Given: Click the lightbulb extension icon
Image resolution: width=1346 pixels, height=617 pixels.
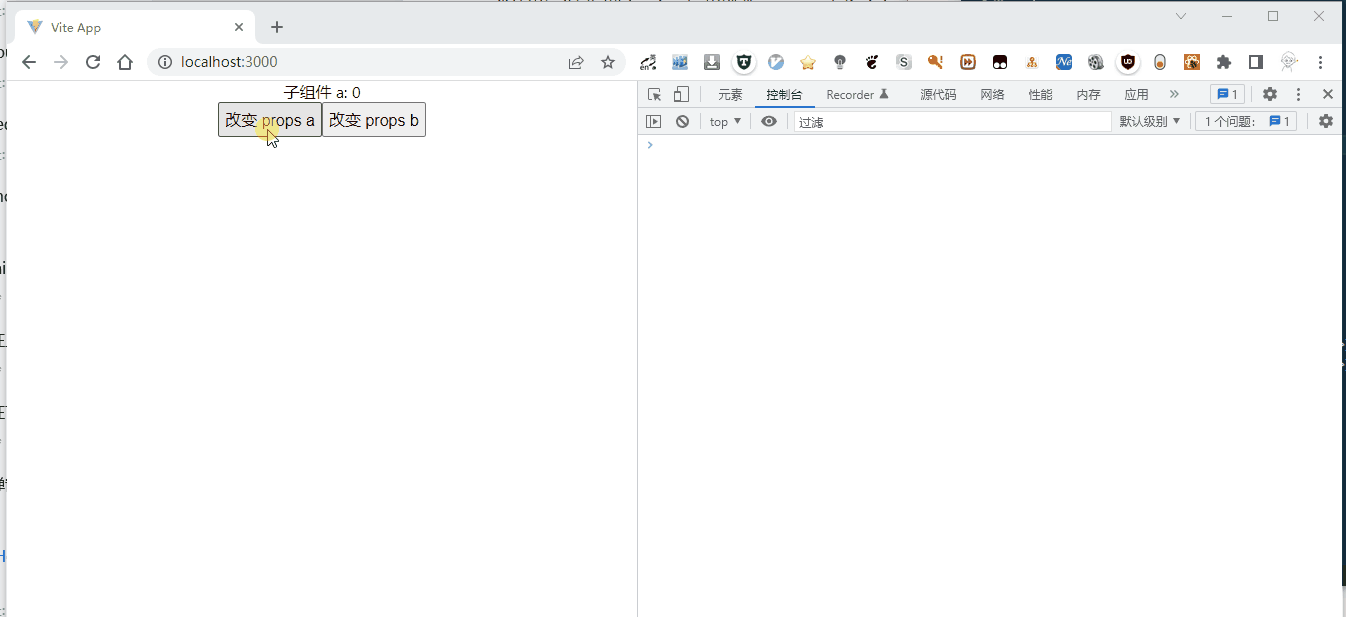Looking at the screenshot, I should click(x=840, y=62).
